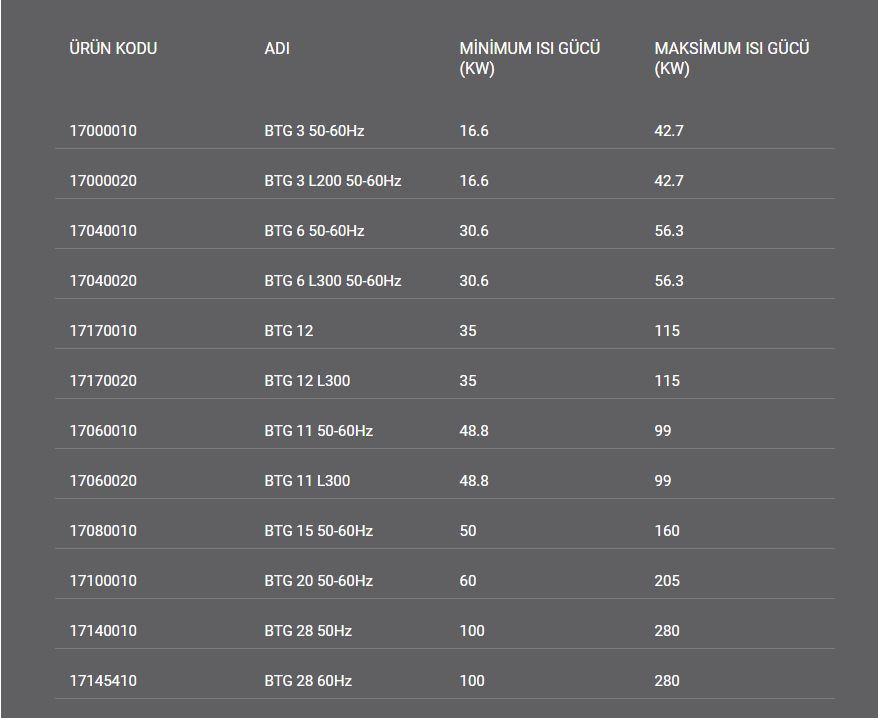878x718 pixels.
Task: Select product code 17140010
Action: point(103,631)
